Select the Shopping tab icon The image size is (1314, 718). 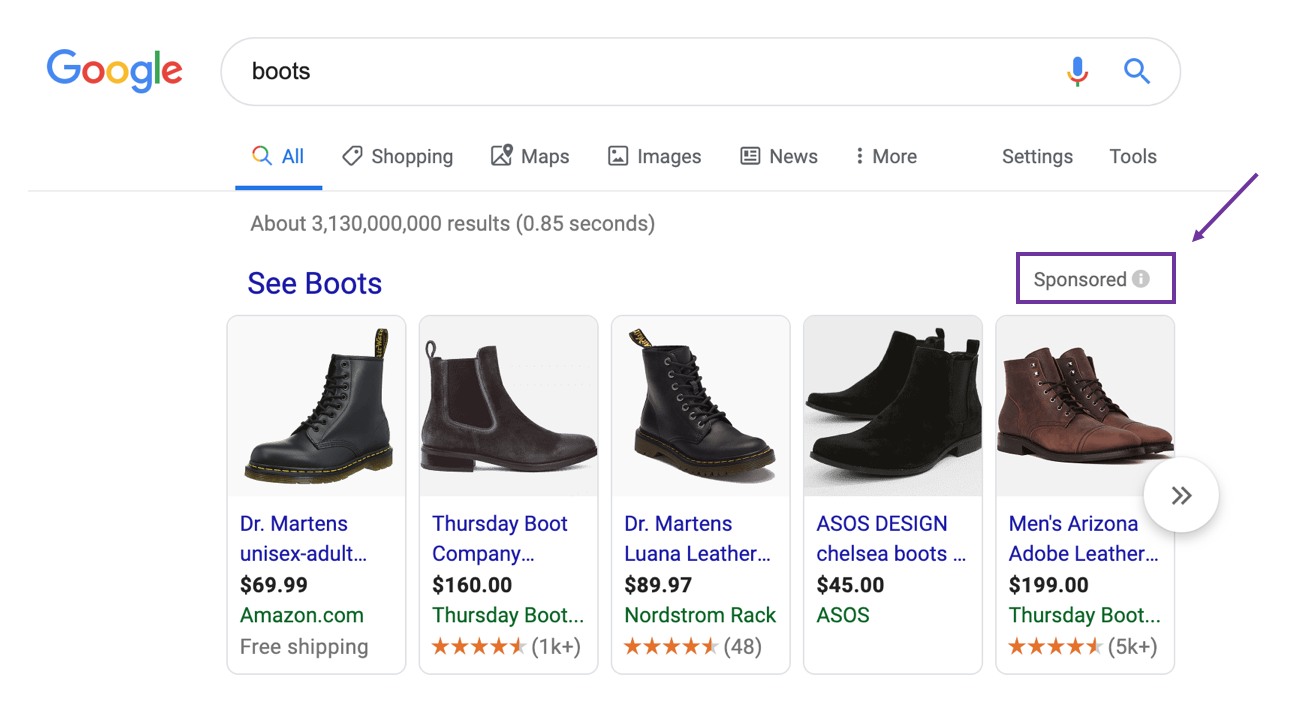(x=352, y=156)
